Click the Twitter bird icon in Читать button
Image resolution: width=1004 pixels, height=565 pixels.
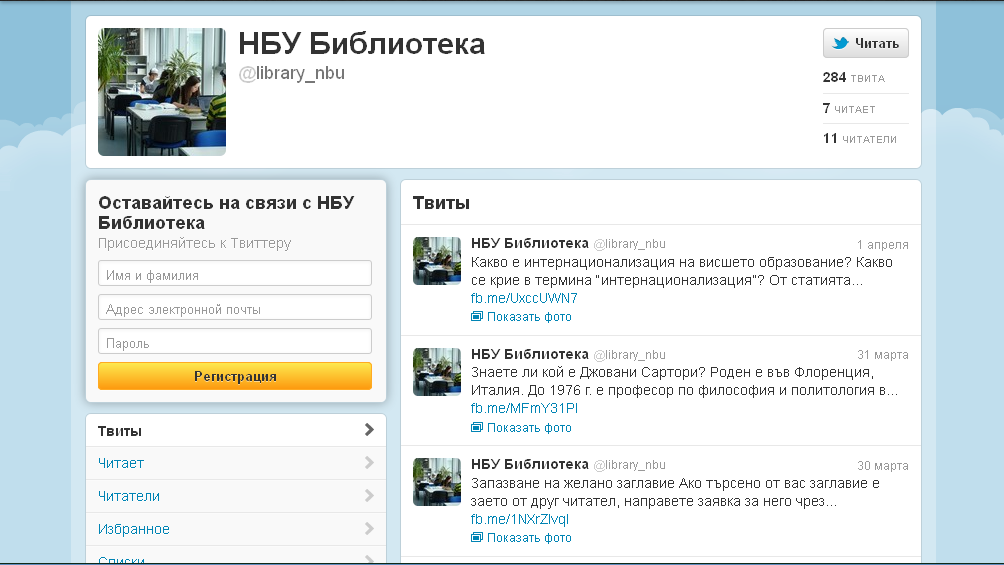click(840, 43)
